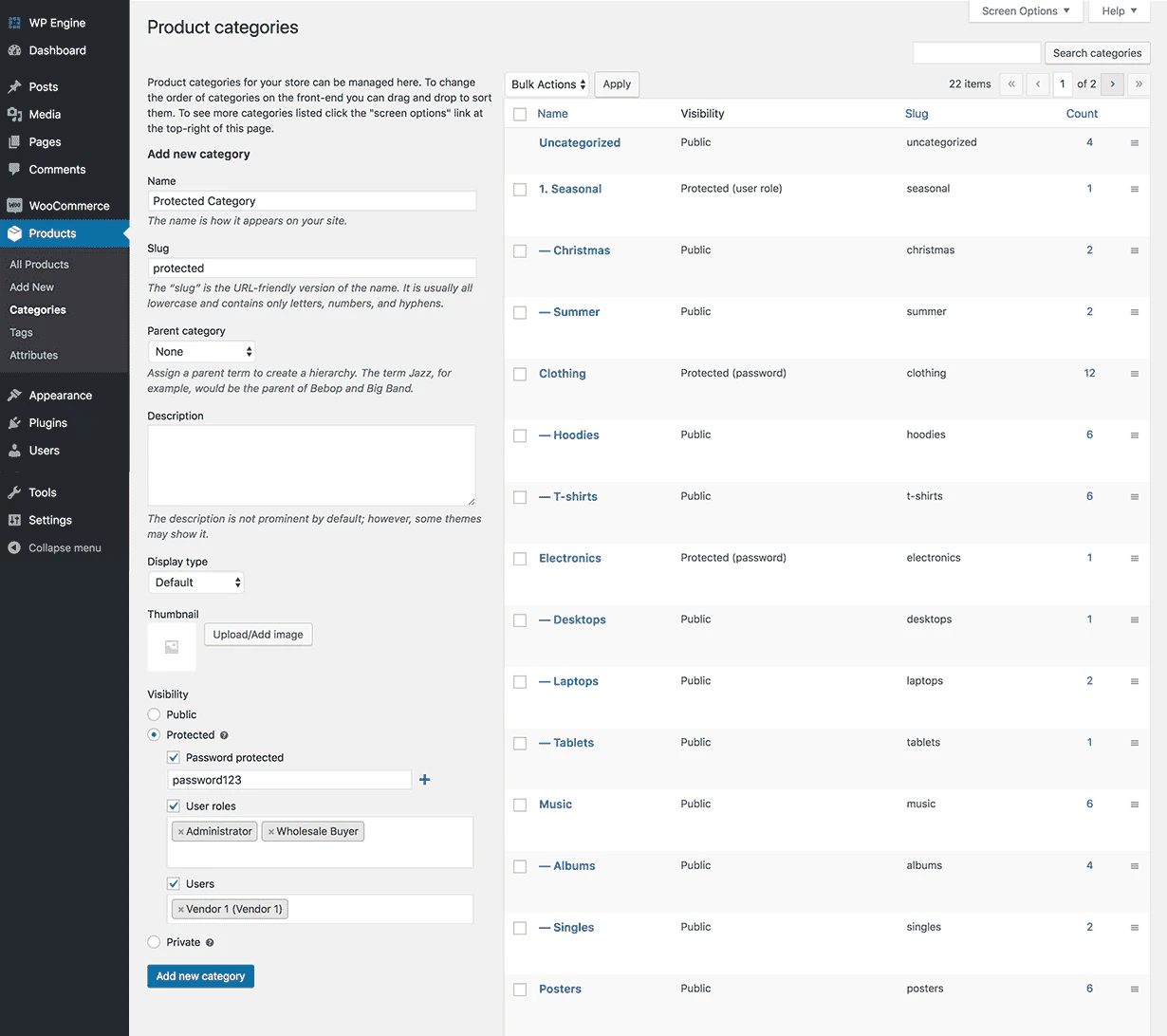Click the Collapse menu arrow icon
This screenshot has width=1167, height=1036.
click(14, 547)
